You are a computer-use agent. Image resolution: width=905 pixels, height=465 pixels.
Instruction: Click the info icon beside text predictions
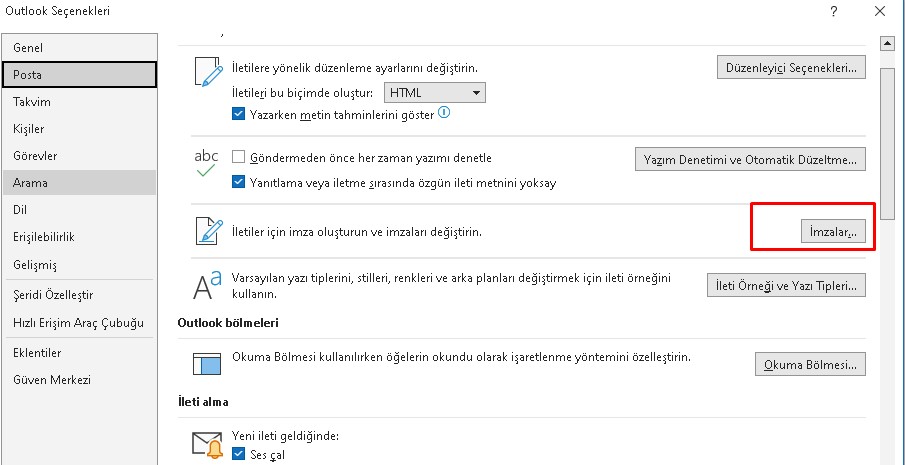(443, 112)
